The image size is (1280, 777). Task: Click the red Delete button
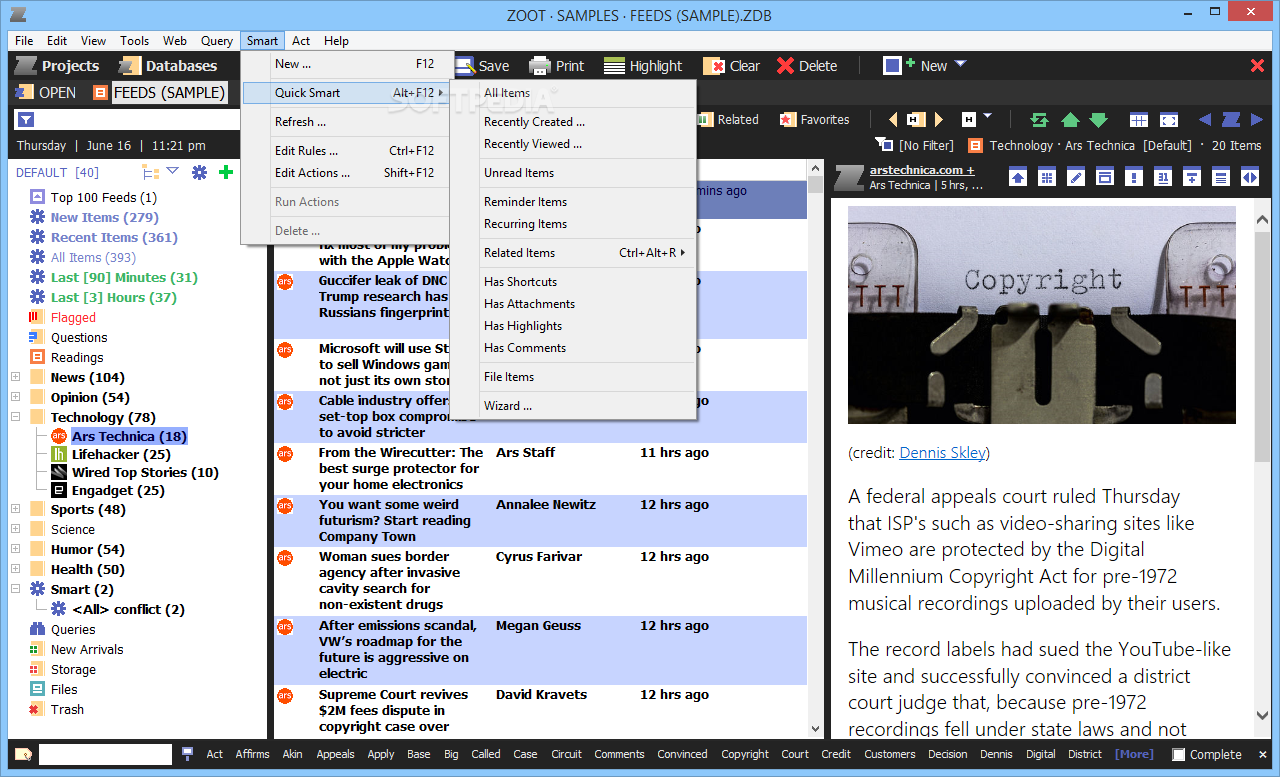[x=807, y=66]
